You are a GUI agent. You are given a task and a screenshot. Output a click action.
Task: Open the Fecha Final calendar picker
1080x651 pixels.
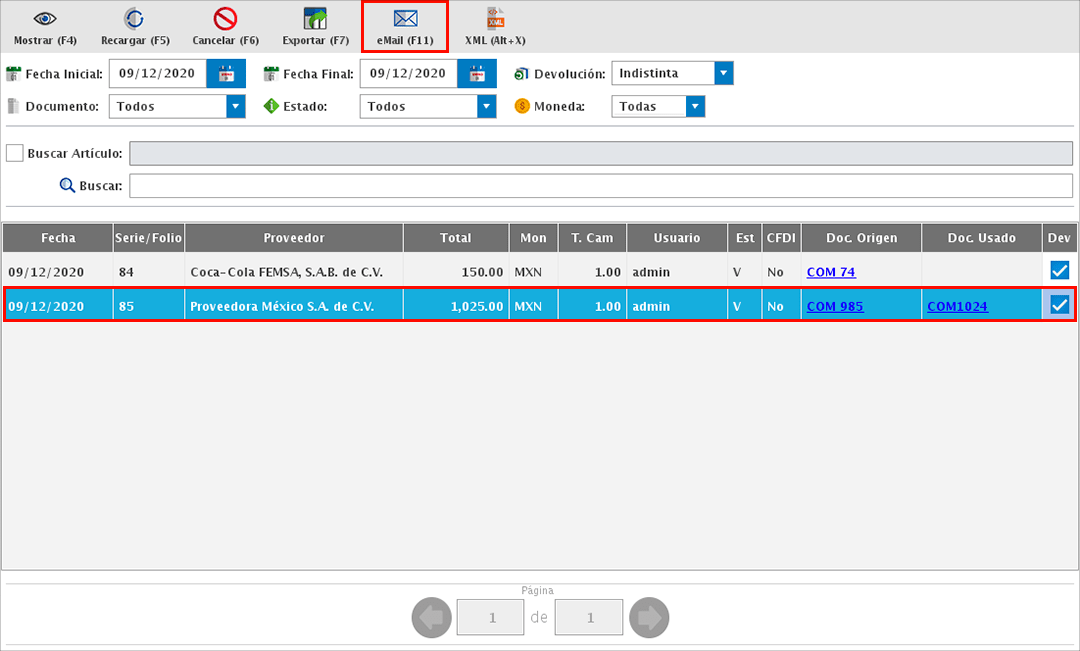[x=477, y=74]
